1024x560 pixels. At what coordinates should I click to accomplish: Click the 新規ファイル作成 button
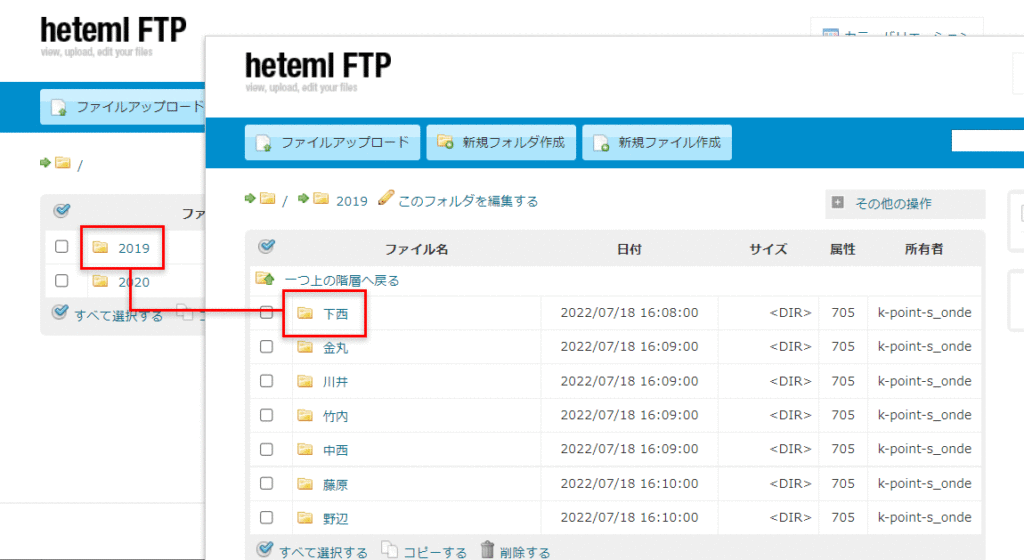tap(657, 143)
